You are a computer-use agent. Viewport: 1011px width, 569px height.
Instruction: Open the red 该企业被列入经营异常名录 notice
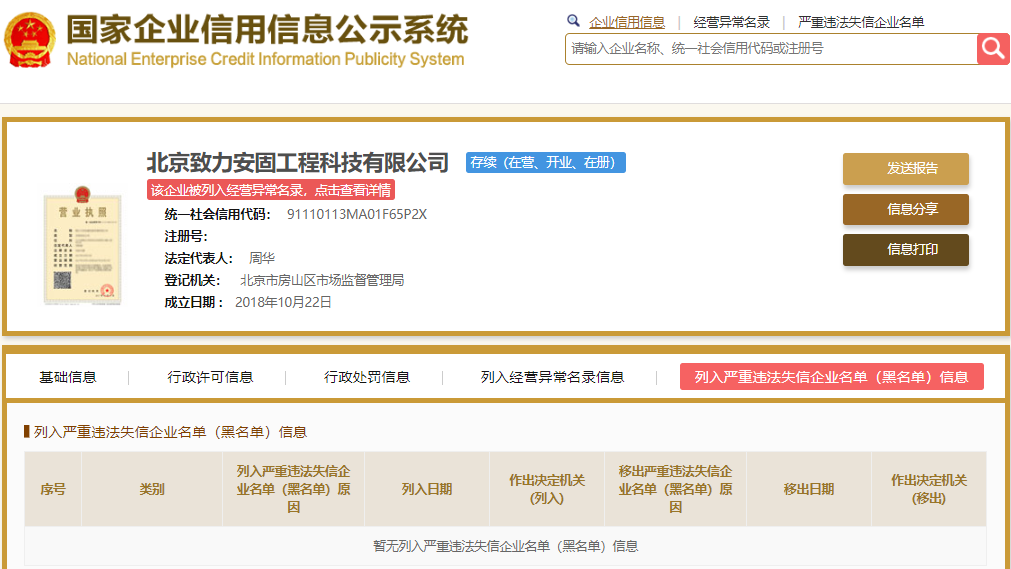[x=271, y=190]
